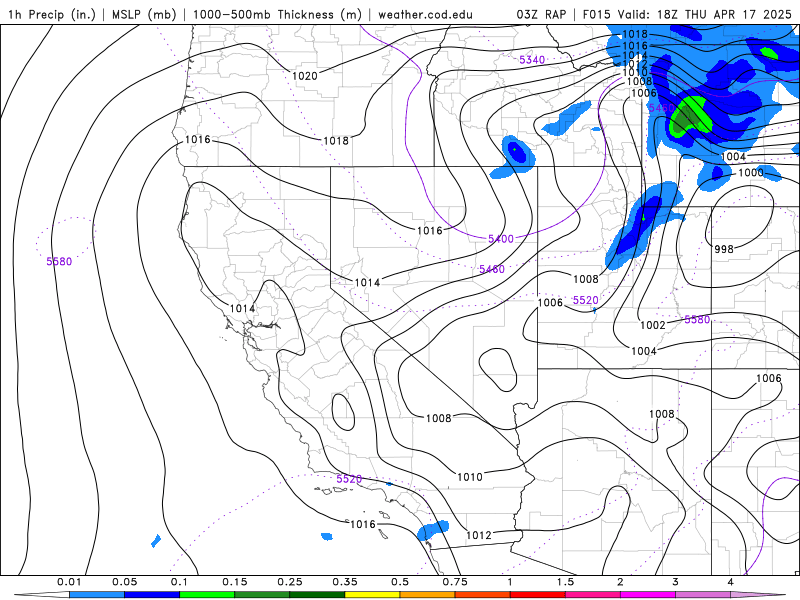Click the dark blue 0.05–0.1 legend segment
Screen dimensions: 800x600
tap(152, 595)
